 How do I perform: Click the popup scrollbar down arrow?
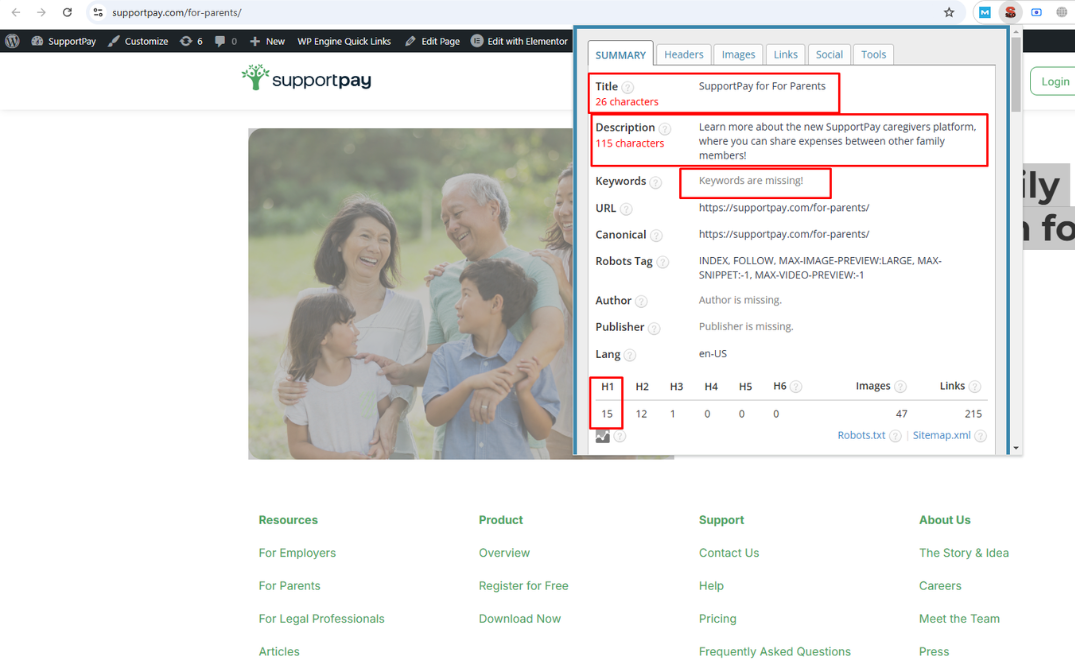[1016, 448]
